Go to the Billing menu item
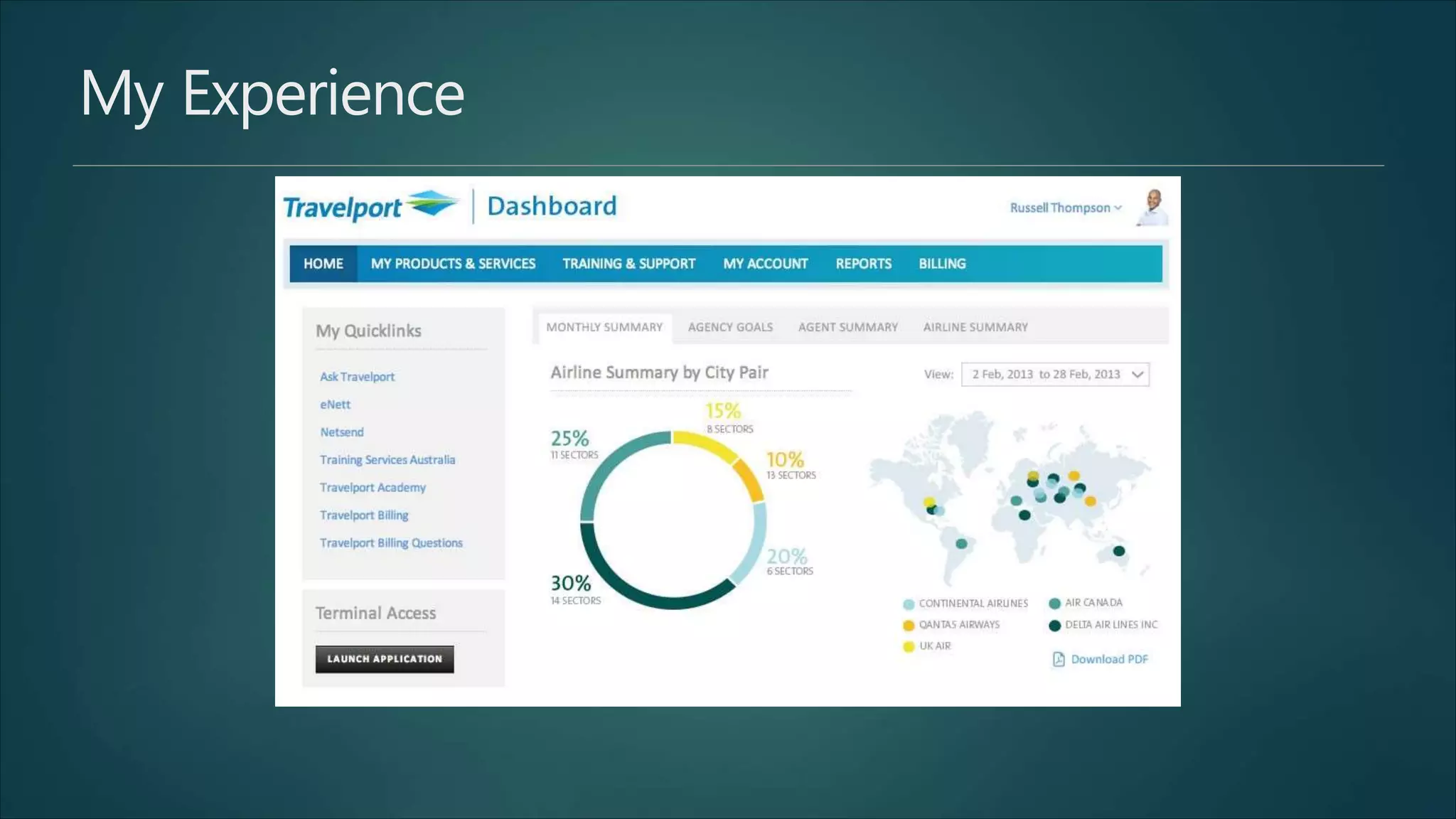Image resolution: width=1456 pixels, height=819 pixels. tap(941, 264)
